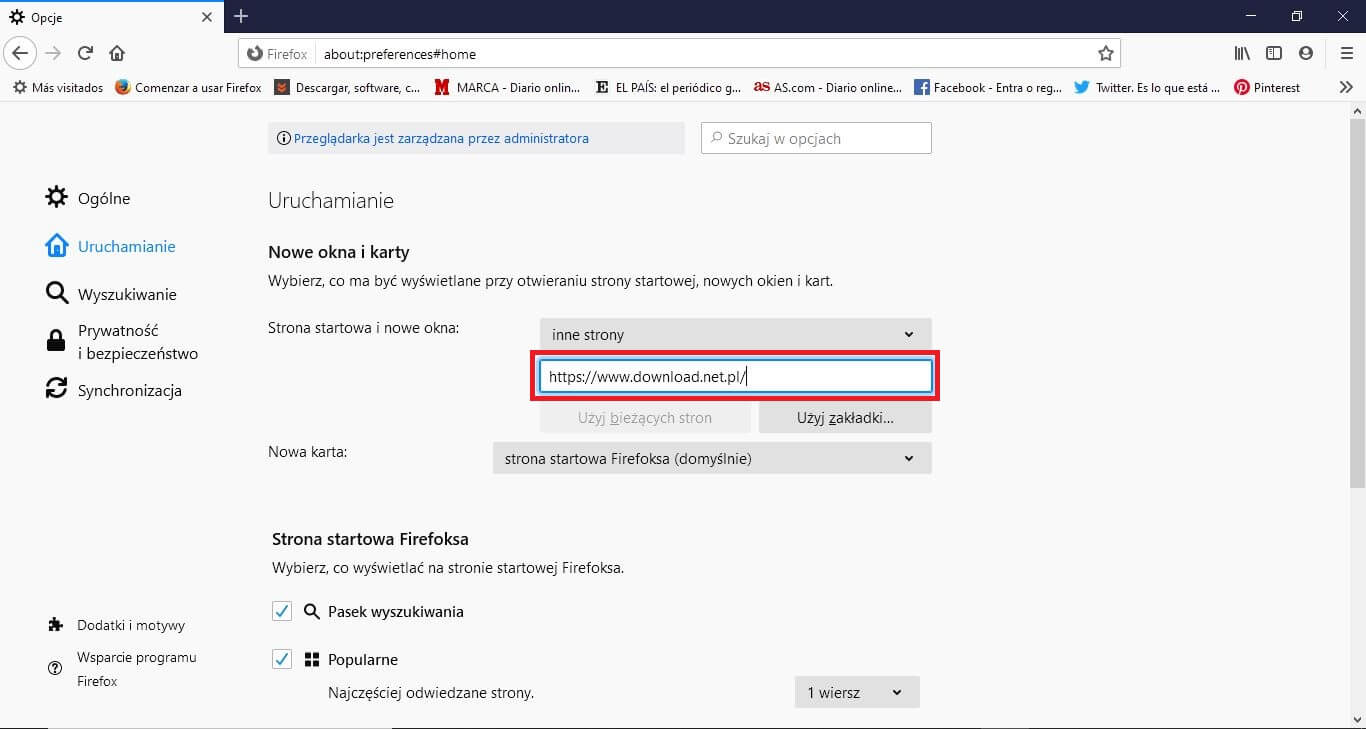The height and width of the screenshot is (729, 1366).
Task: Click the 'Nowe okna i karty' heading
Action: click(339, 252)
